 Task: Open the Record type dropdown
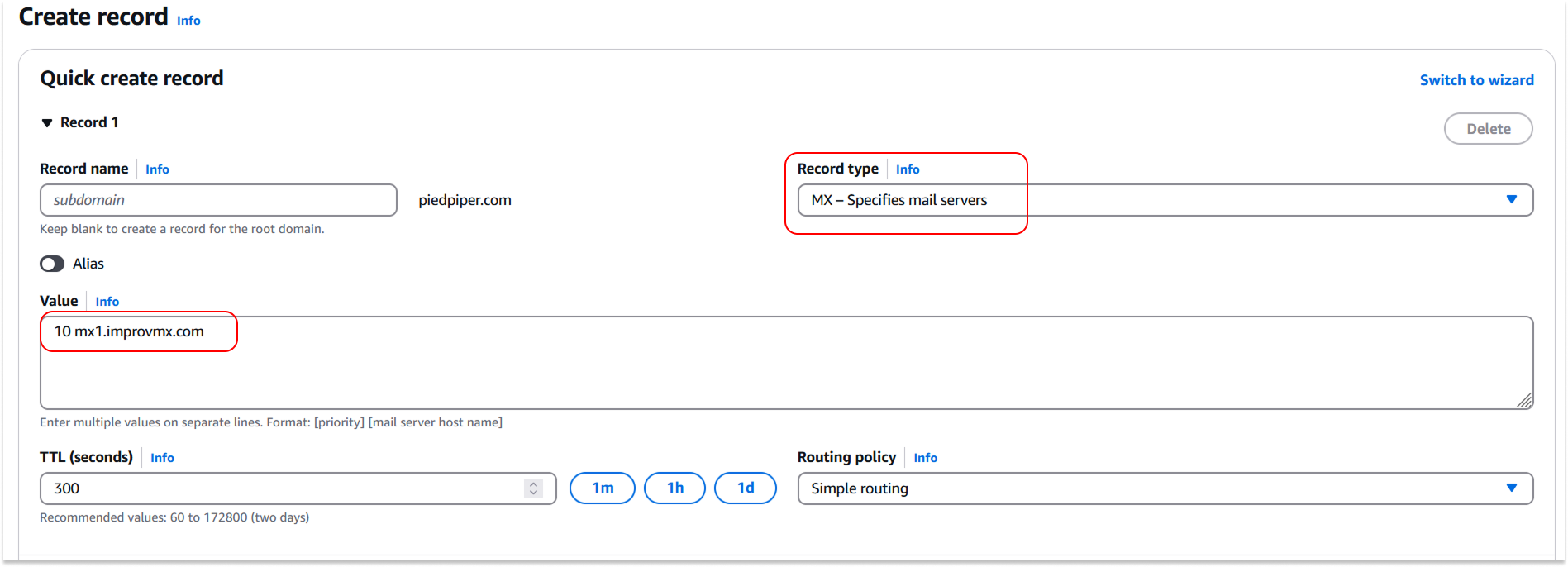coord(1164,200)
